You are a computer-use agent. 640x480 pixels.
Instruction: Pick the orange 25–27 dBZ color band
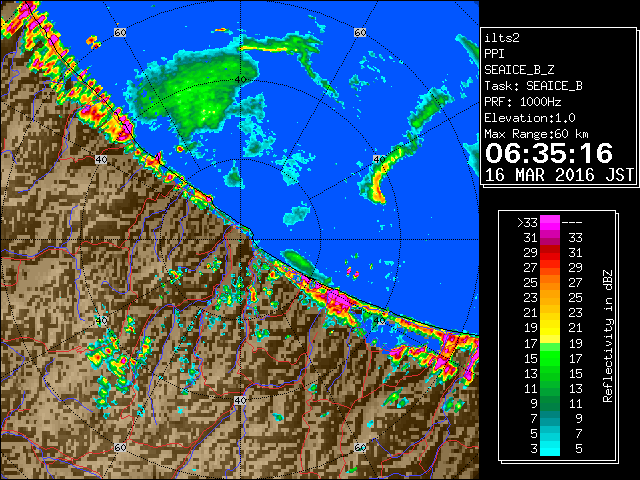550,283
